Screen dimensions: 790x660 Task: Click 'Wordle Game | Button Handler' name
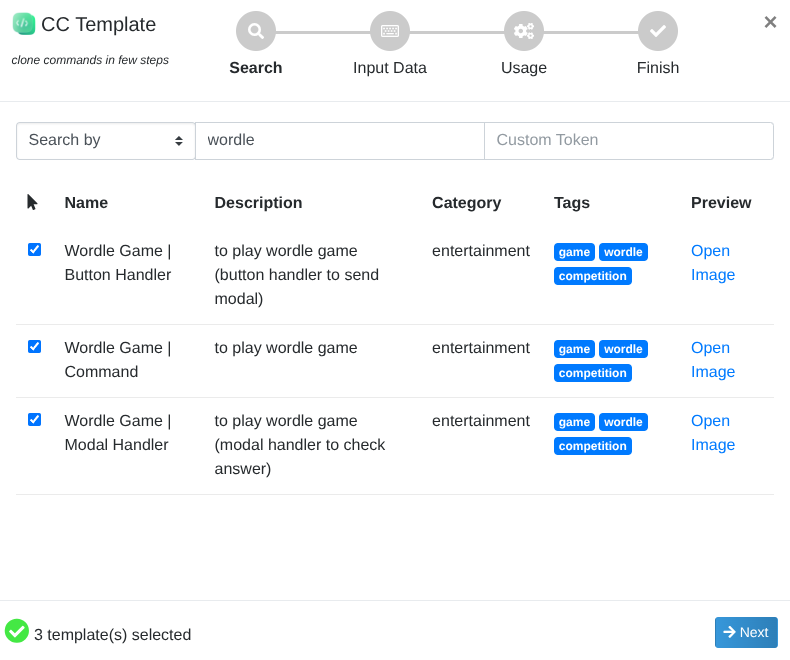point(118,262)
